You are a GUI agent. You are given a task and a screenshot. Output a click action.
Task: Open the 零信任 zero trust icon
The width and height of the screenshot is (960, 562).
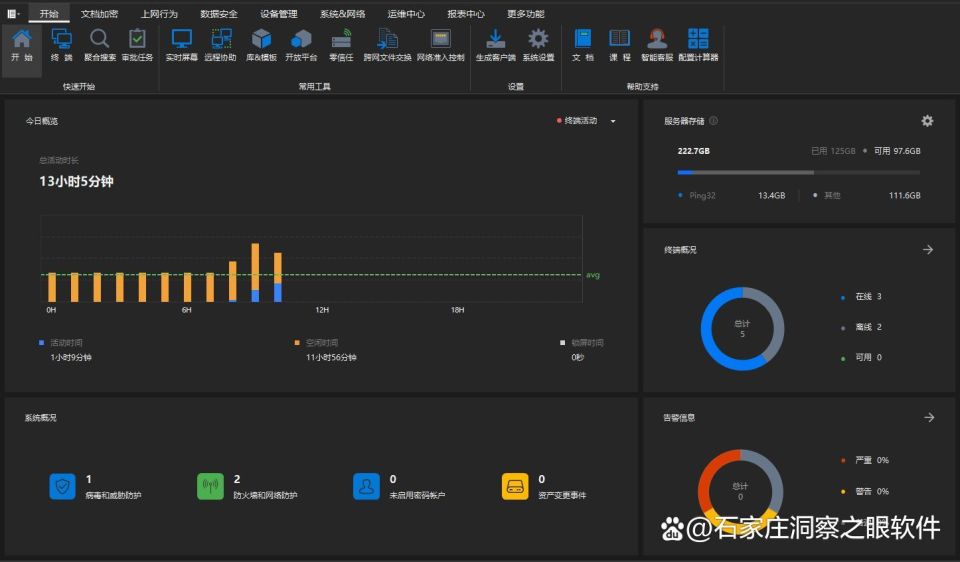[x=342, y=39]
